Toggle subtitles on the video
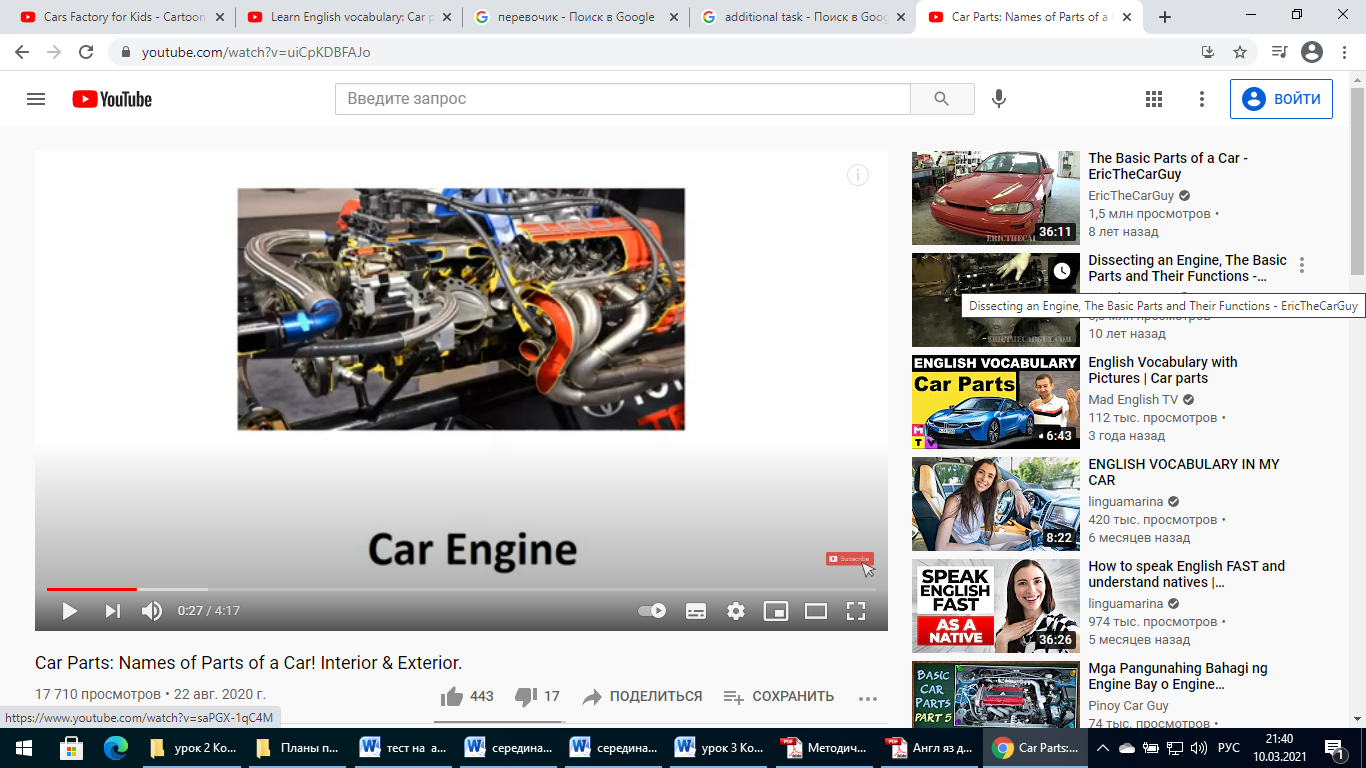1366x768 pixels. click(696, 611)
